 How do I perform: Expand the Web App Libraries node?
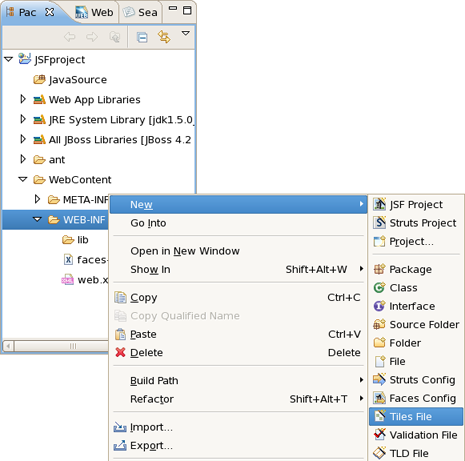click(23, 99)
